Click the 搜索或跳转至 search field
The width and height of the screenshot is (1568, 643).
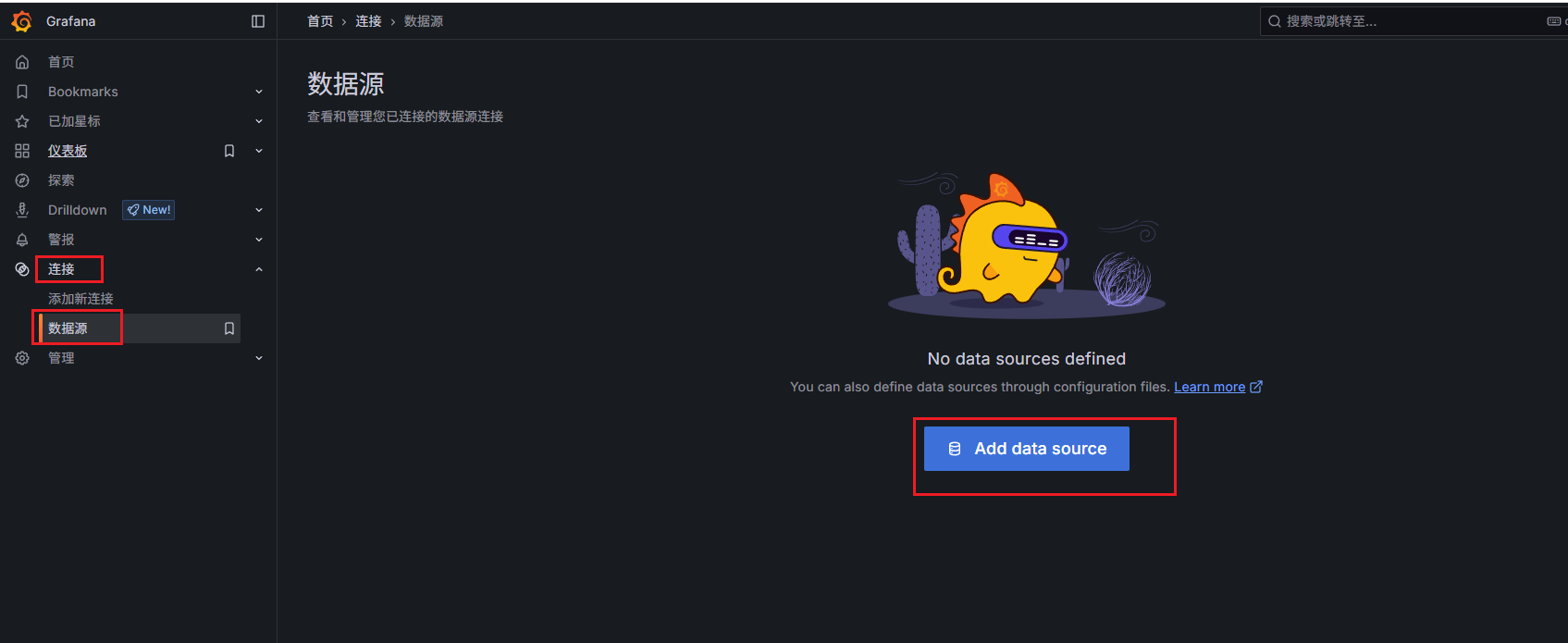1414,21
